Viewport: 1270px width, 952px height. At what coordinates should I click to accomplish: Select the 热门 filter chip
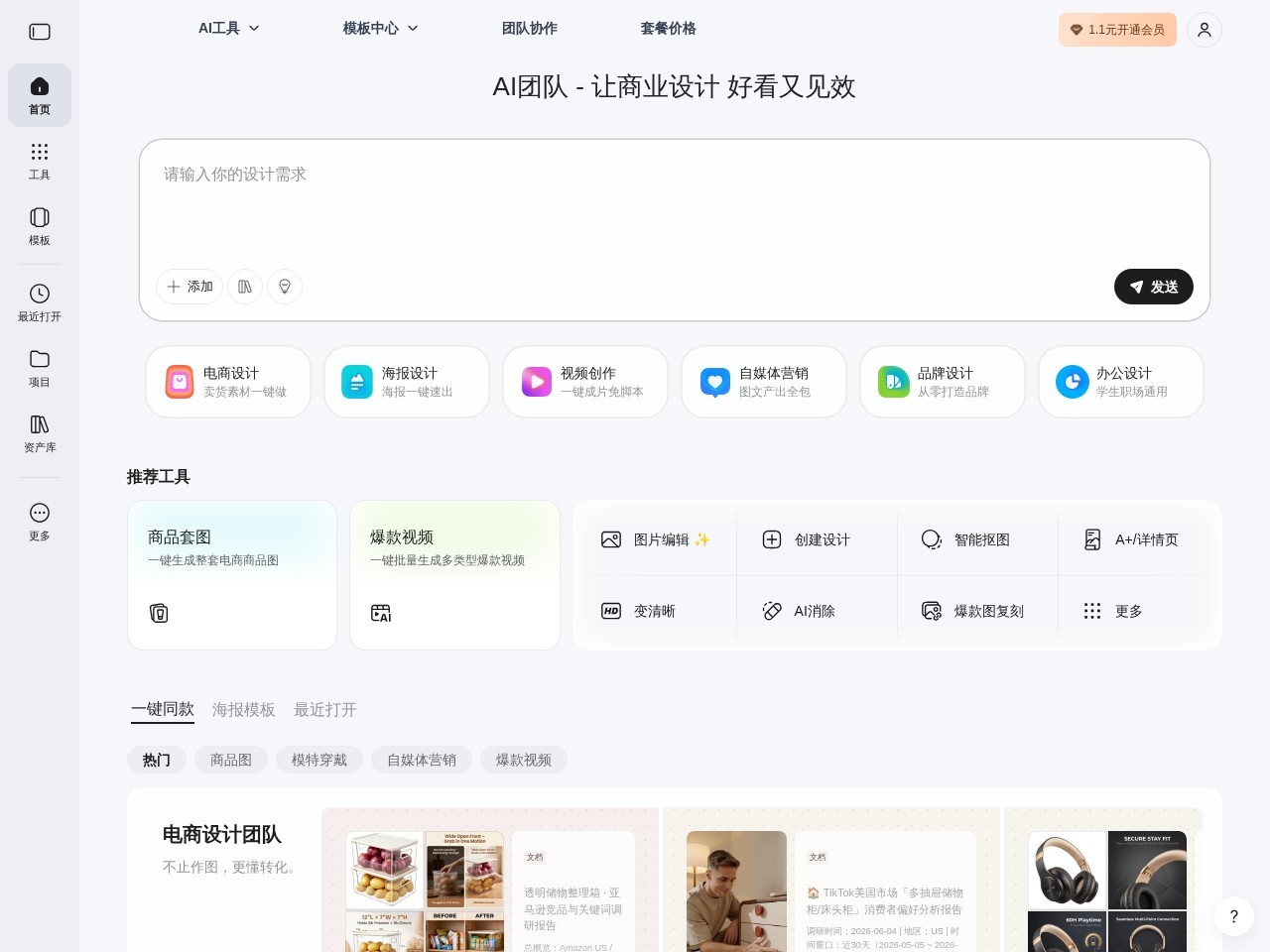pos(157,760)
